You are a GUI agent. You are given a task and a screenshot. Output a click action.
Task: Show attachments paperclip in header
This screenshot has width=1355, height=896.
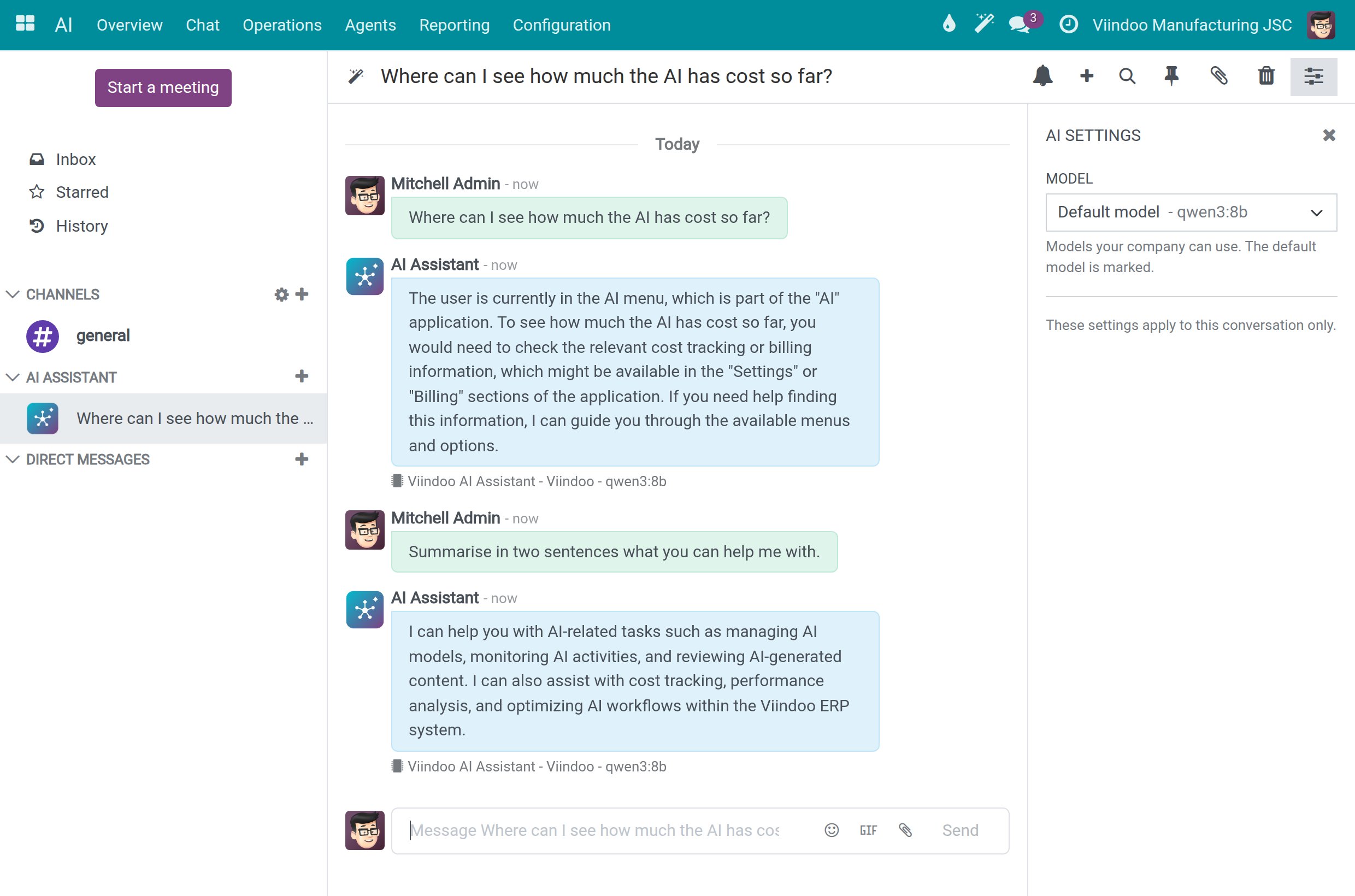[1219, 76]
